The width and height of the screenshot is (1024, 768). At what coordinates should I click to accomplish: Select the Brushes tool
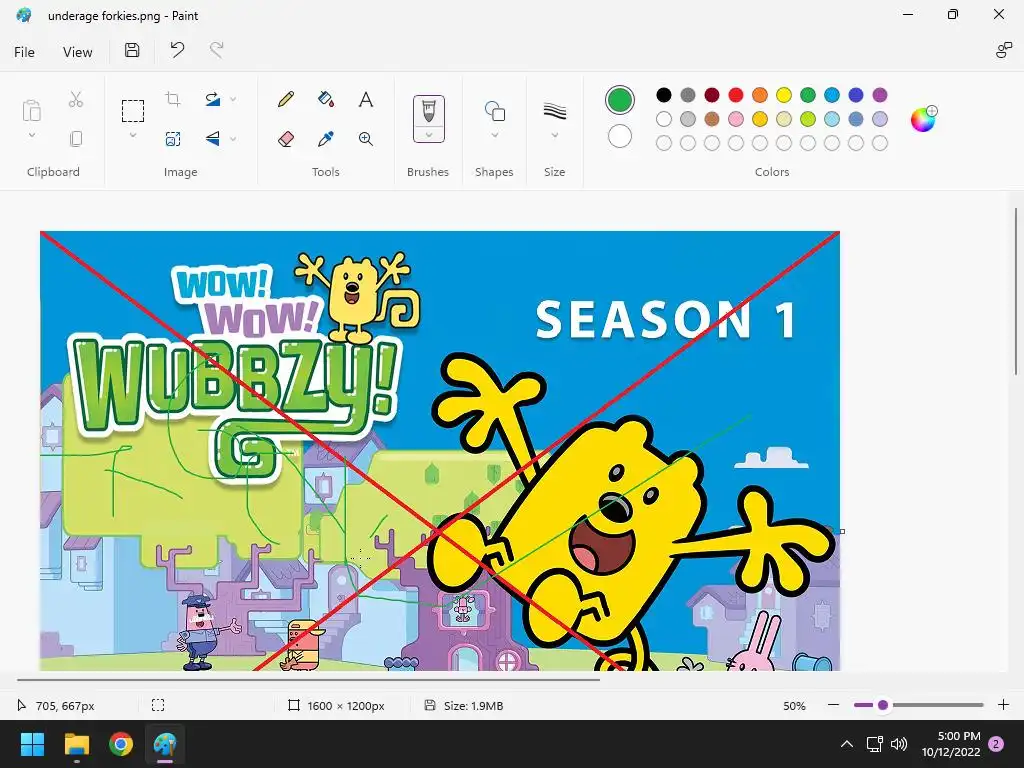[x=428, y=112]
